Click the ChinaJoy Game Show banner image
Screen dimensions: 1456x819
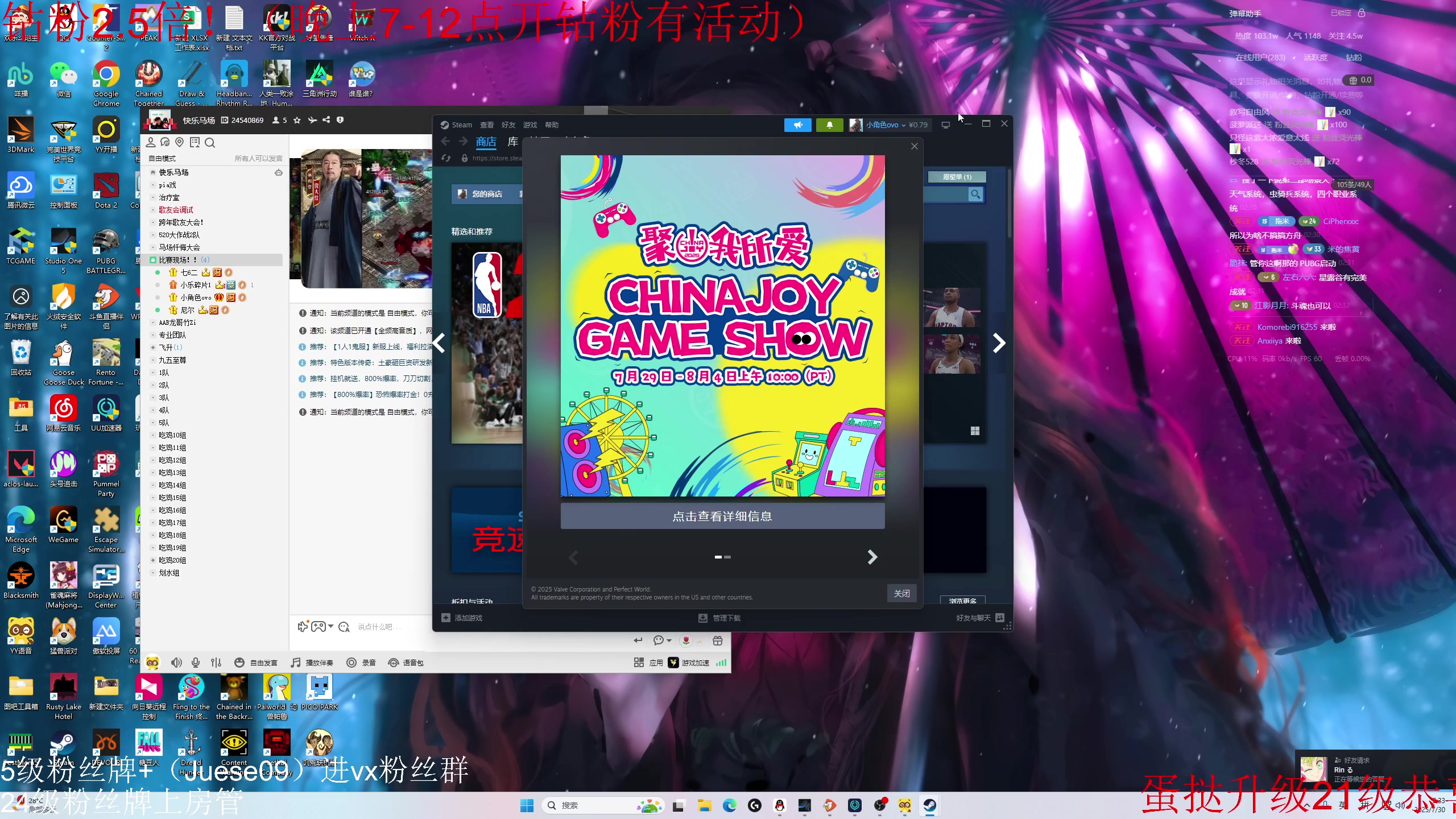click(722, 326)
